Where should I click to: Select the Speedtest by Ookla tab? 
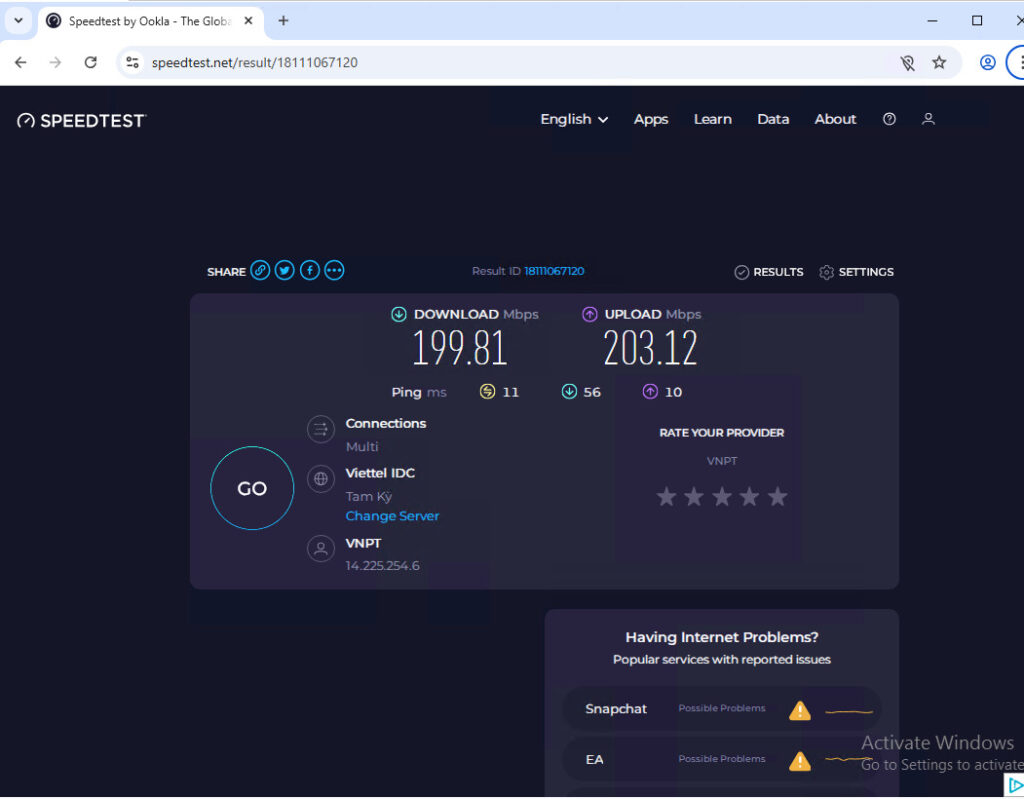pyautogui.click(x=150, y=22)
